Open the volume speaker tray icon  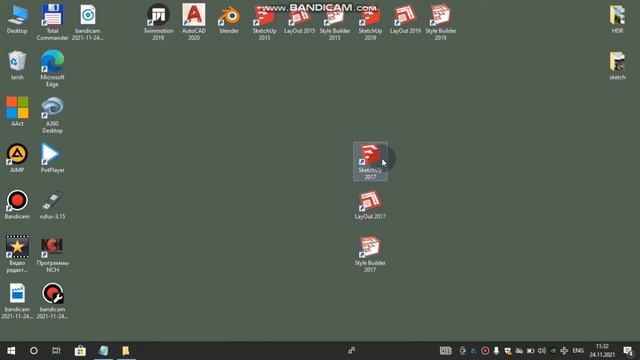tap(542, 351)
